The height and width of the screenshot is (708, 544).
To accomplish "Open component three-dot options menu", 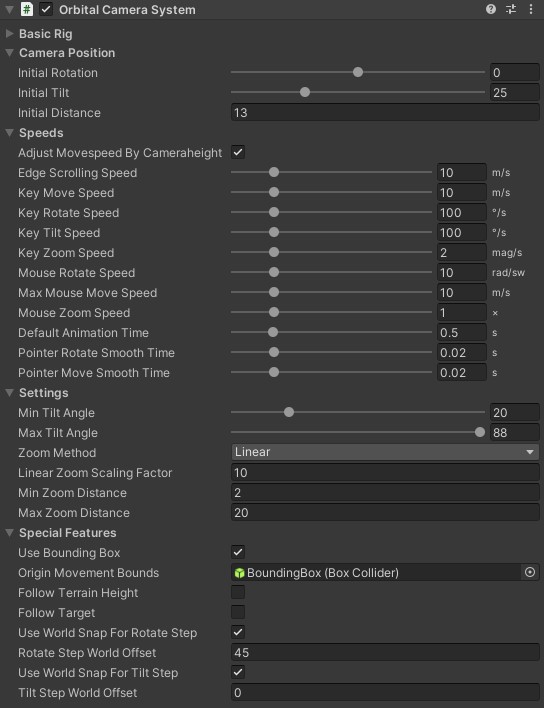I will pyautogui.click(x=531, y=9).
